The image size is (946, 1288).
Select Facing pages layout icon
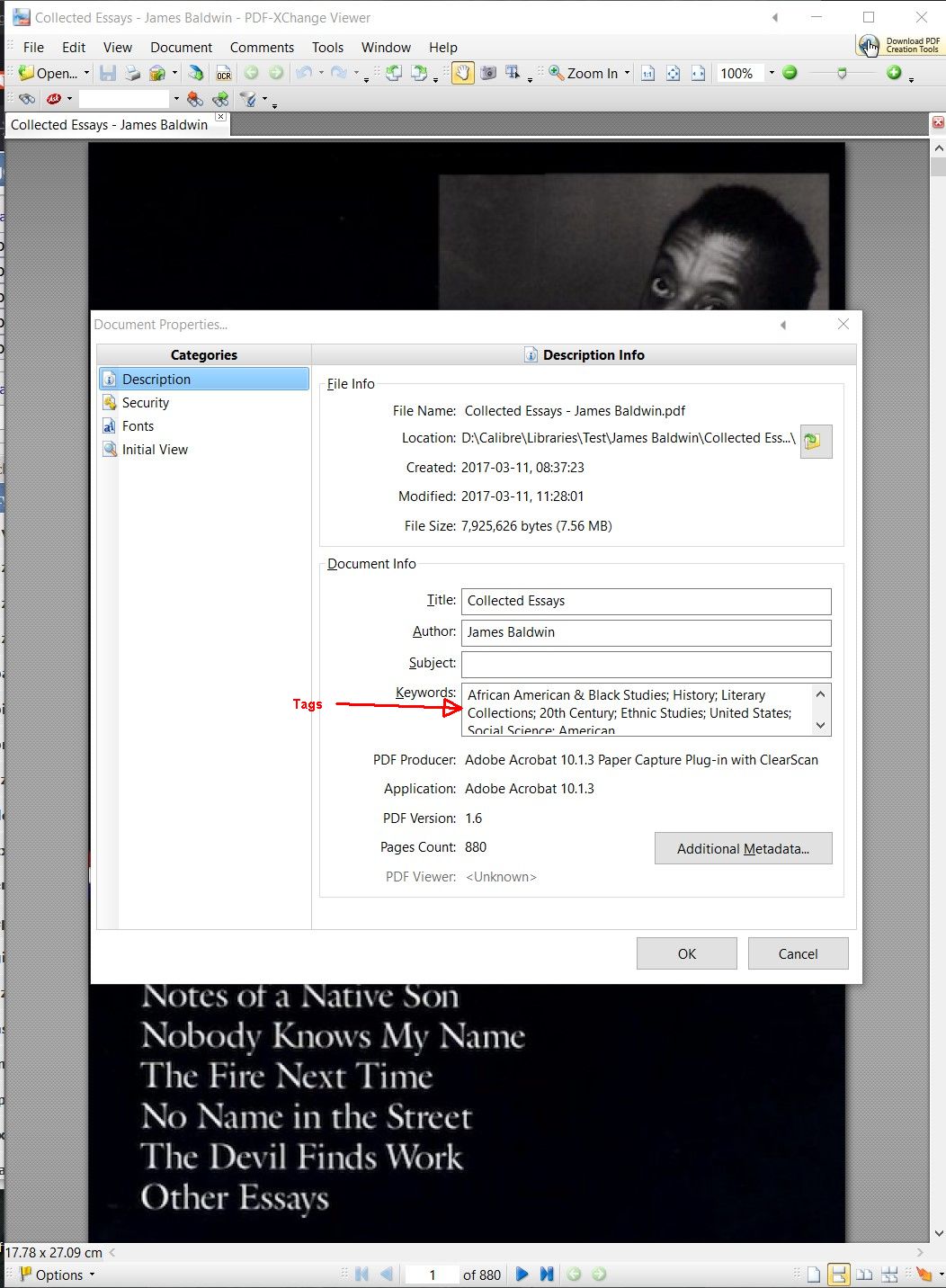click(864, 1275)
